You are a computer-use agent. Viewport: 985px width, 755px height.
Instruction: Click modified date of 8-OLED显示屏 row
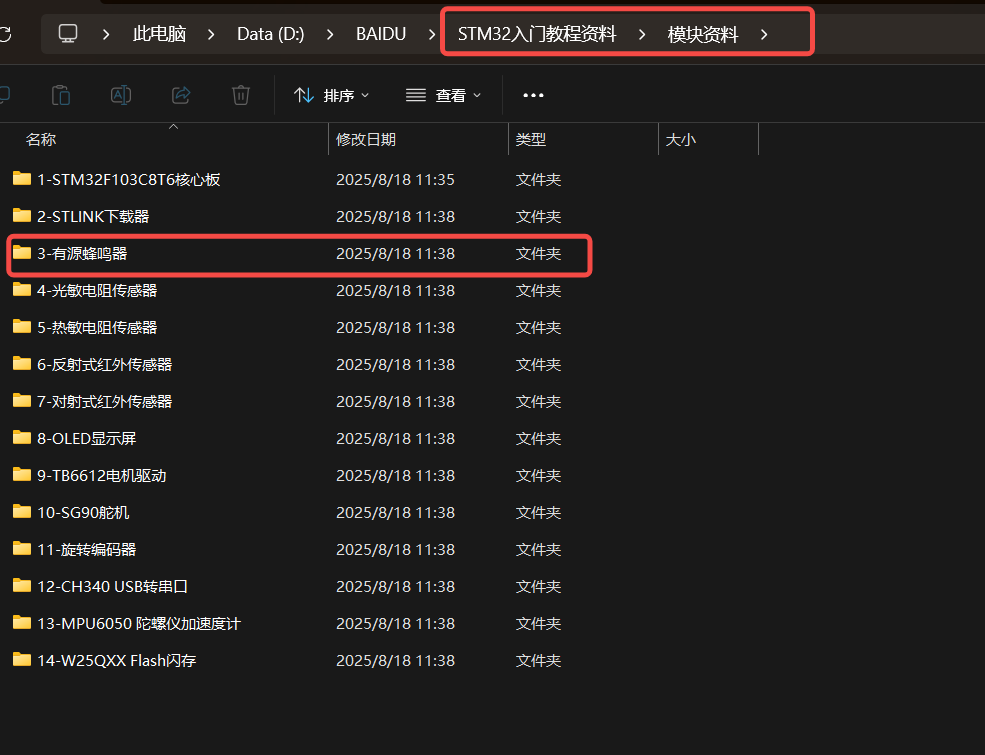pyautogui.click(x=395, y=439)
